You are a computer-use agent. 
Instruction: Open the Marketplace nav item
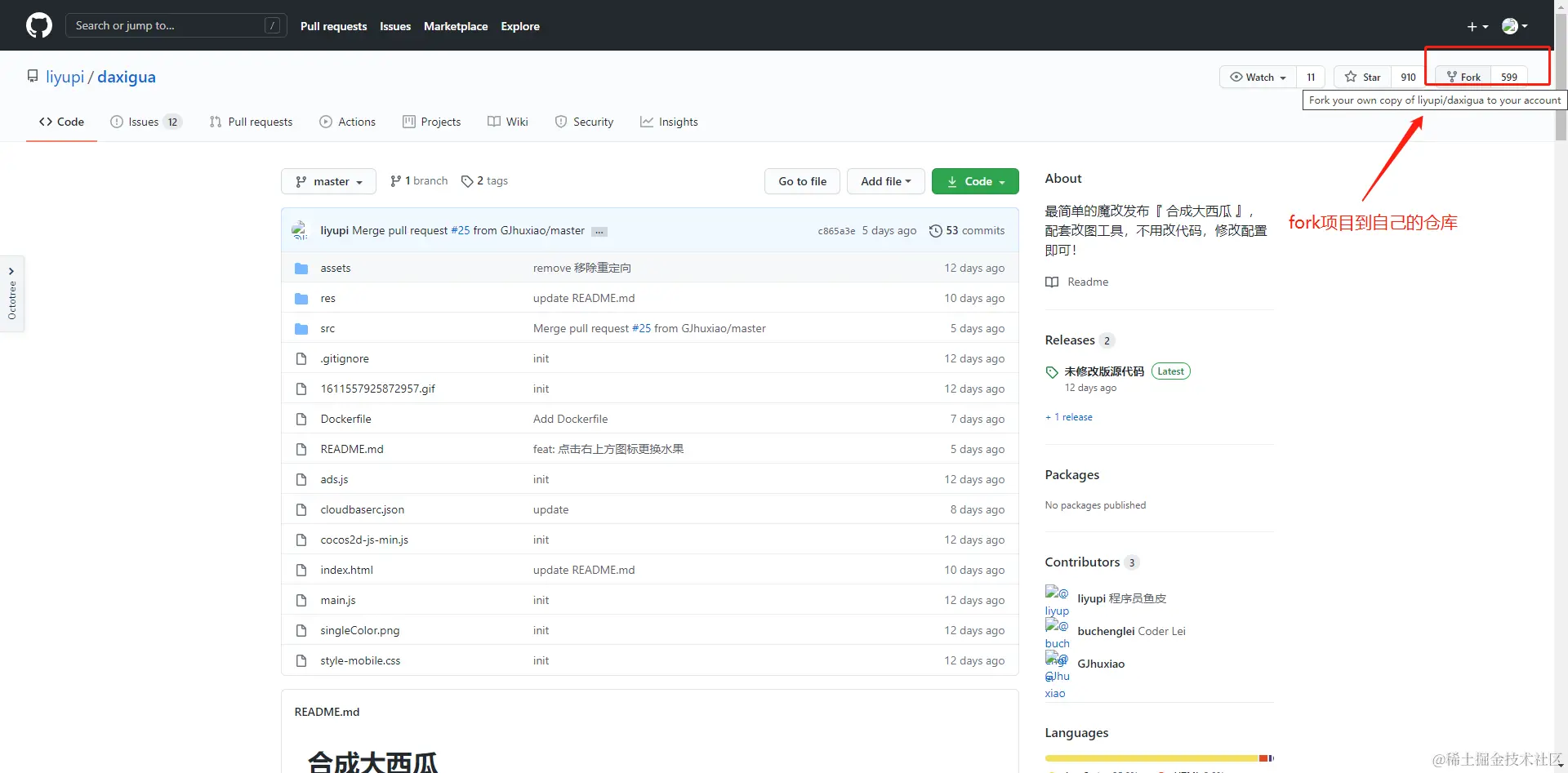[456, 26]
